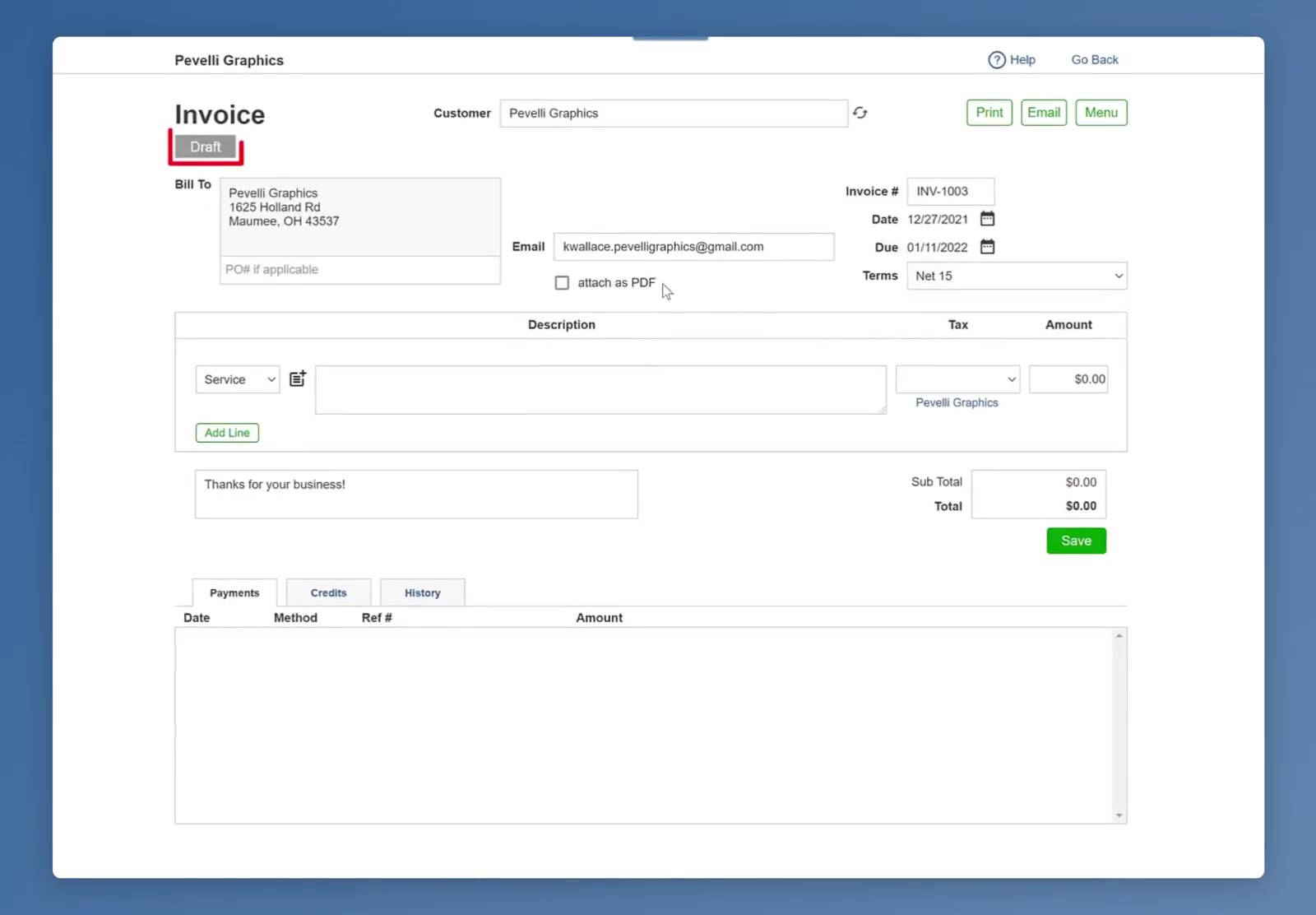Click the Sub Total $0.00 value
The image size is (1316, 915).
(x=1081, y=482)
